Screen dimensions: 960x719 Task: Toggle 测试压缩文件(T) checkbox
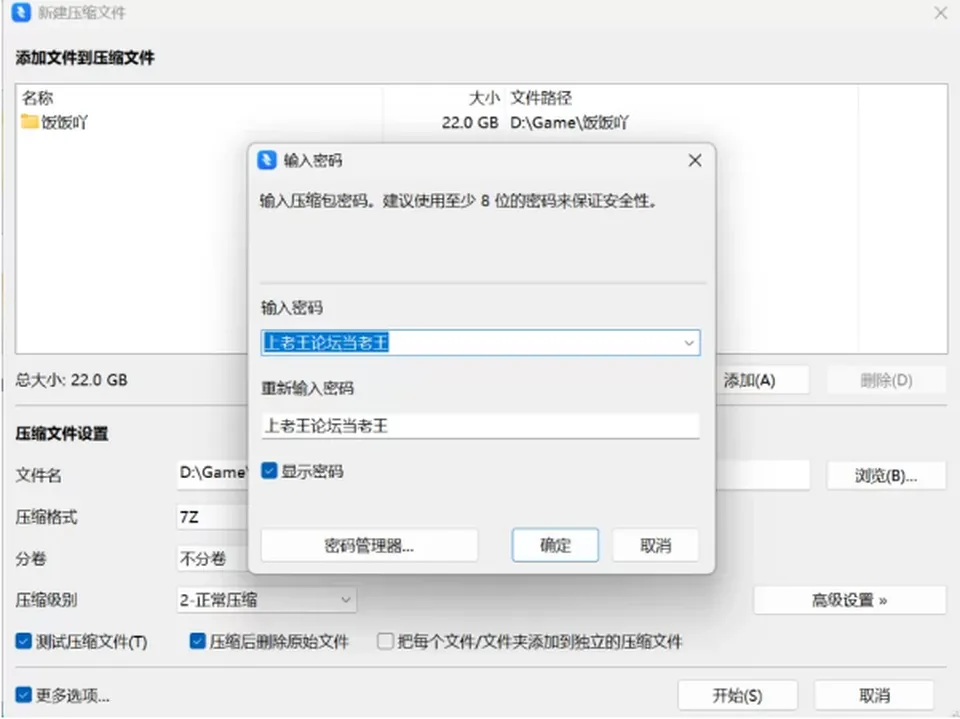click(x=23, y=641)
